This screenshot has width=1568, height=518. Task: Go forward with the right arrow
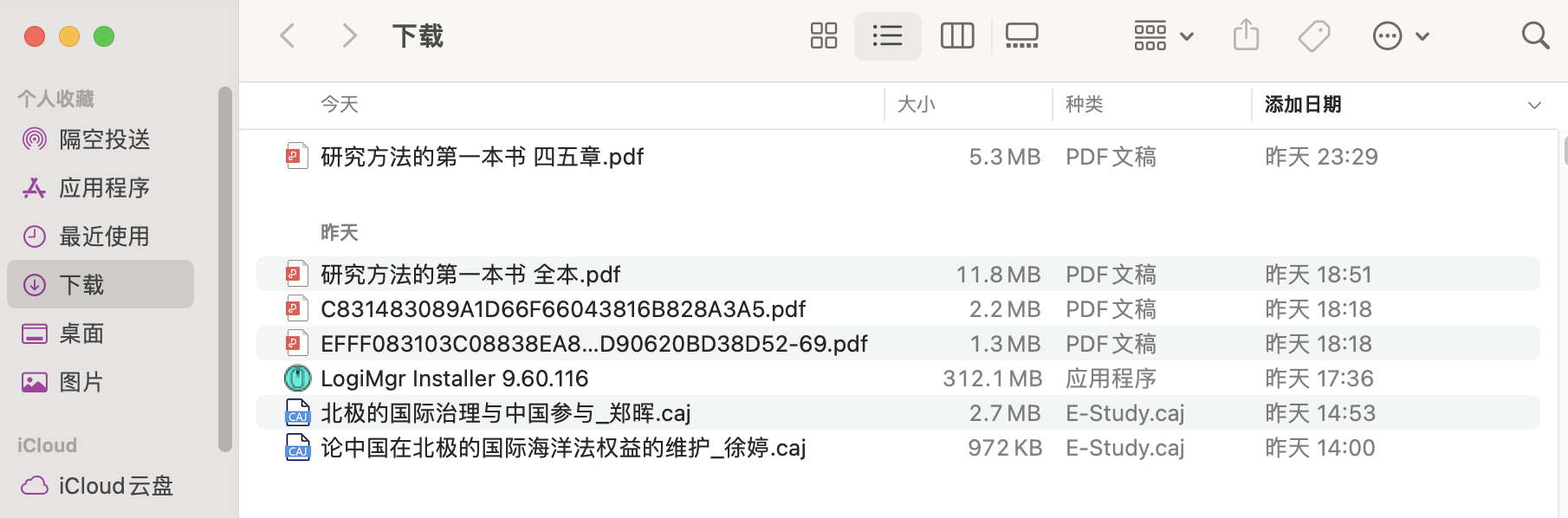349,36
